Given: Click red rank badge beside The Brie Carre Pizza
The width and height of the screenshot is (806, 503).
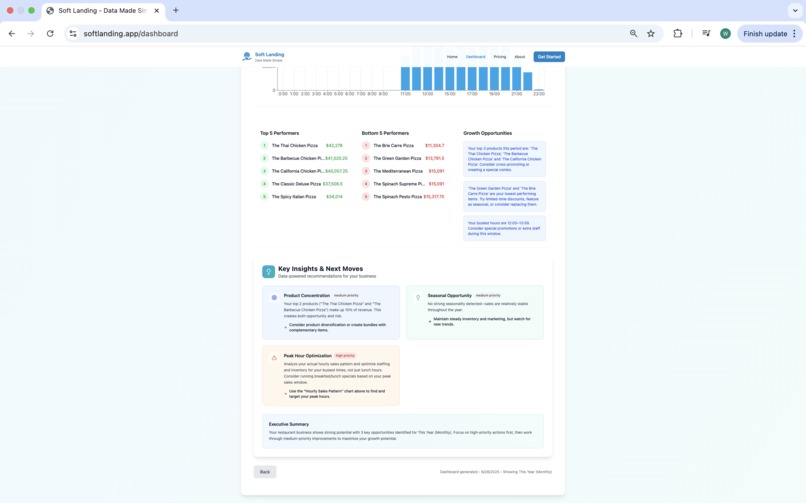Looking at the screenshot, I should (366, 145).
